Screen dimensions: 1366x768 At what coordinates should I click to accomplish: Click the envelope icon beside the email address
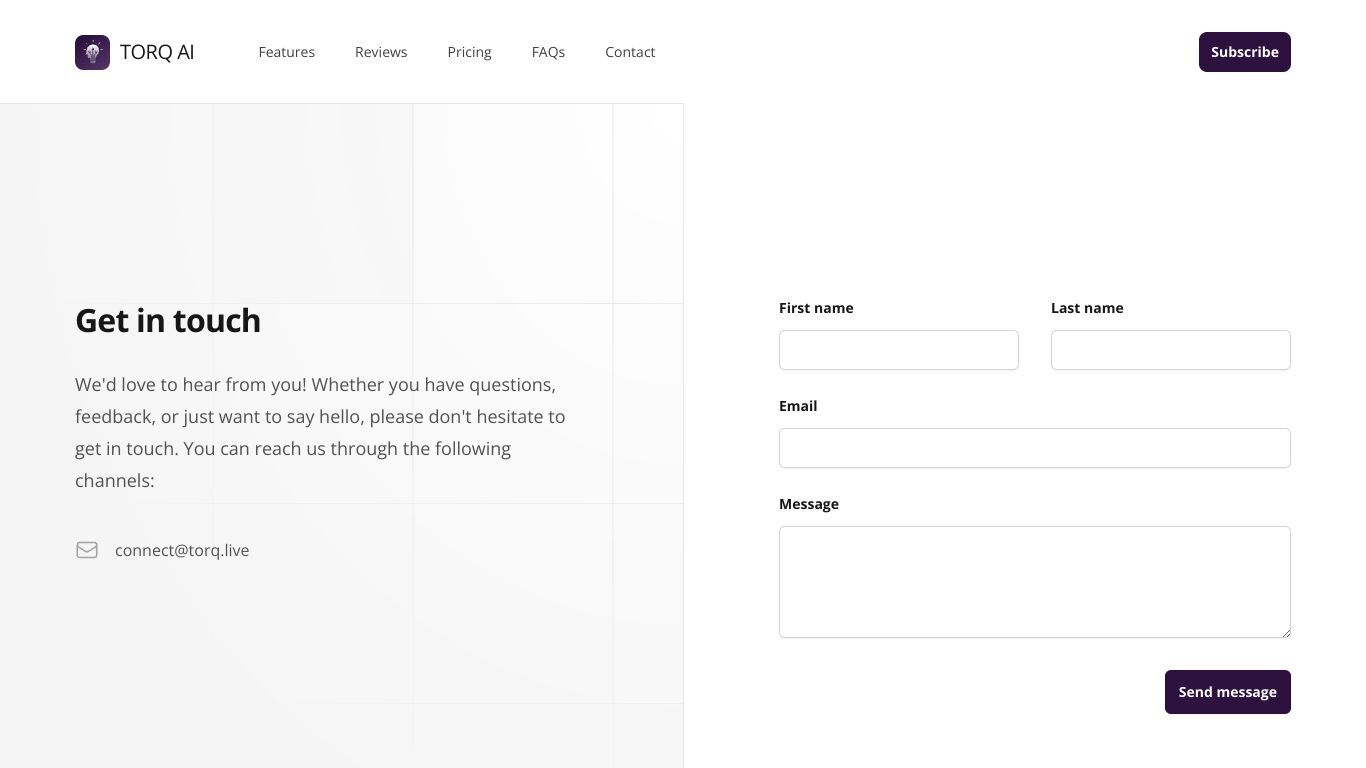87,550
